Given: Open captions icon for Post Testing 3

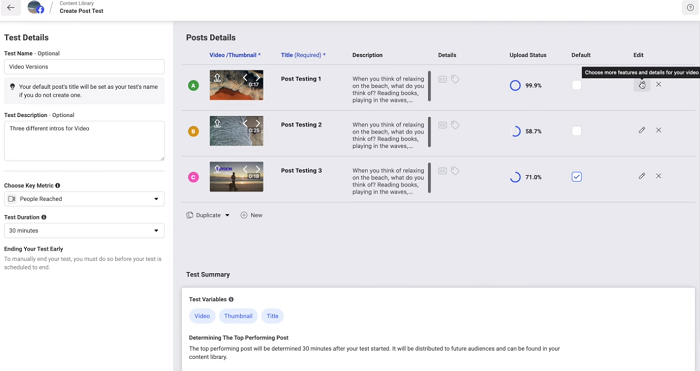Looking at the screenshot, I should point(442,171).
